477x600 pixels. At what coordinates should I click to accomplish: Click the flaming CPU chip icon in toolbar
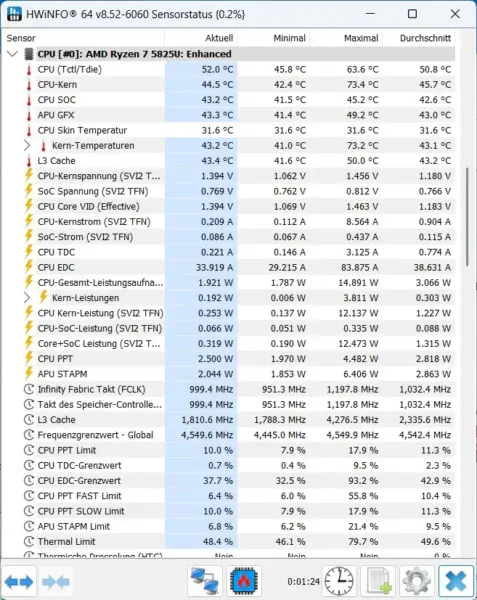(x=244, y=581)
